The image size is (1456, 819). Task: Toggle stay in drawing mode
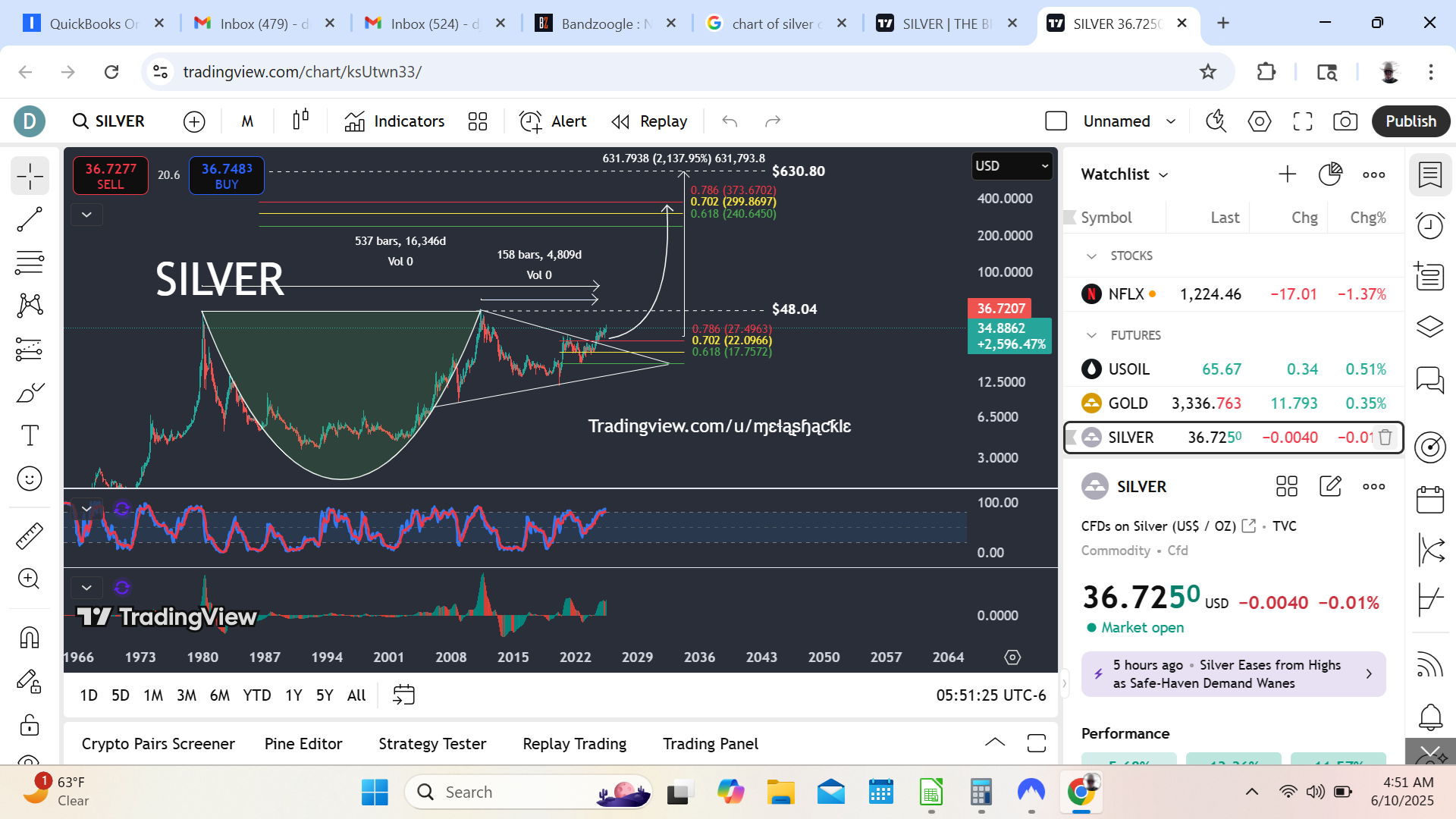click(x=30, y=681)
